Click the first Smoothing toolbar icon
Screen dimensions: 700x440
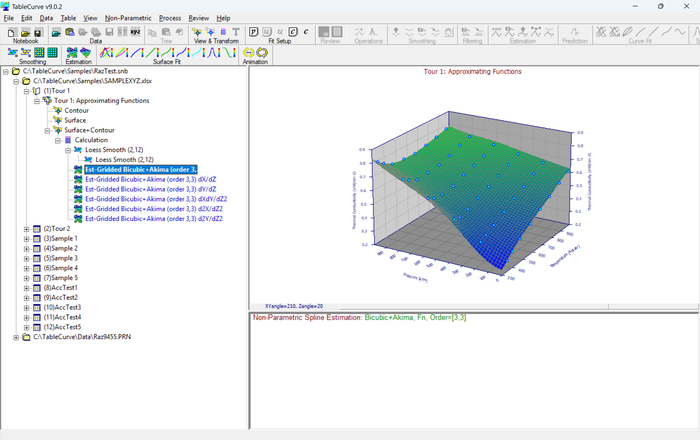coord(12,53)
